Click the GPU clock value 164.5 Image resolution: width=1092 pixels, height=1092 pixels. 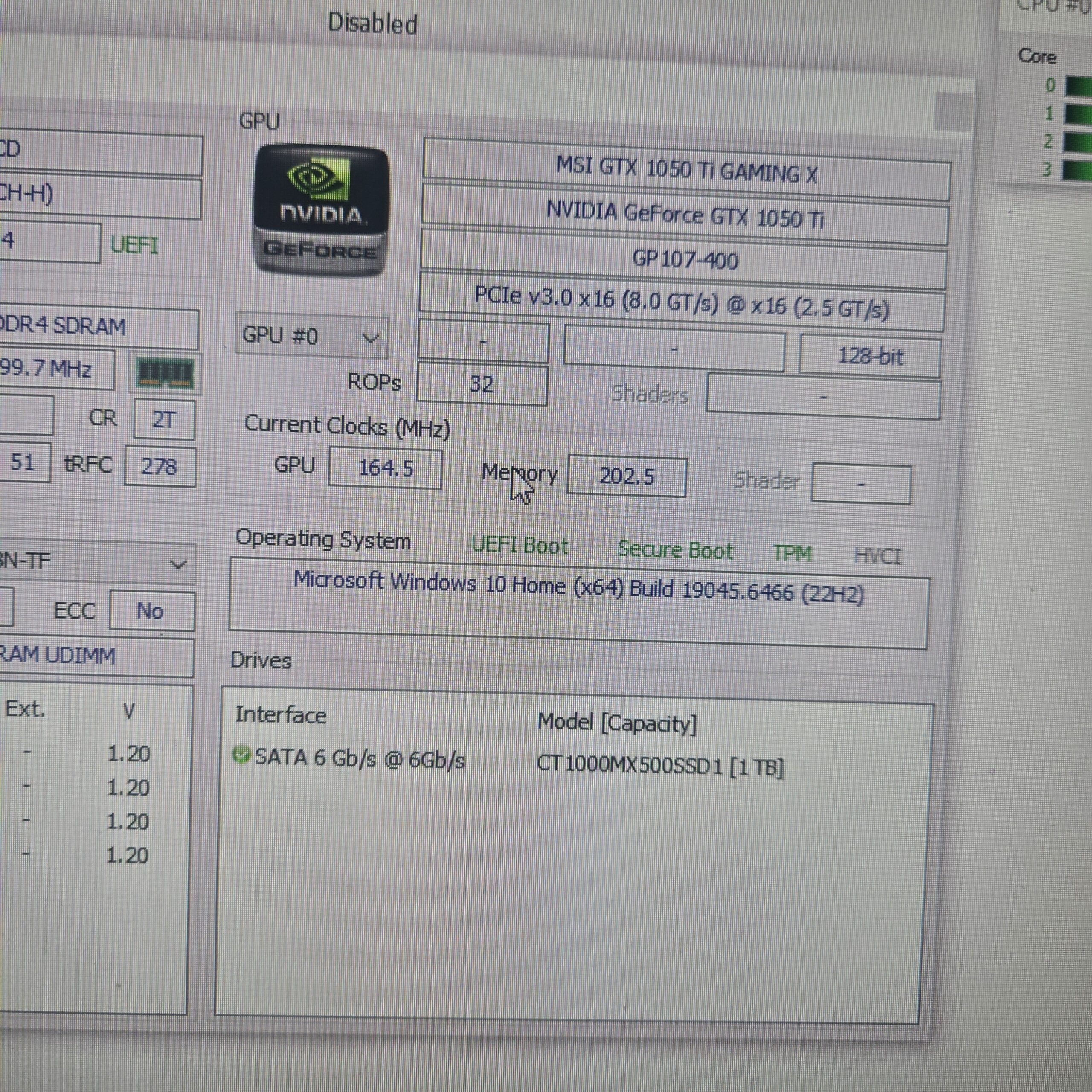pos(386,468)
